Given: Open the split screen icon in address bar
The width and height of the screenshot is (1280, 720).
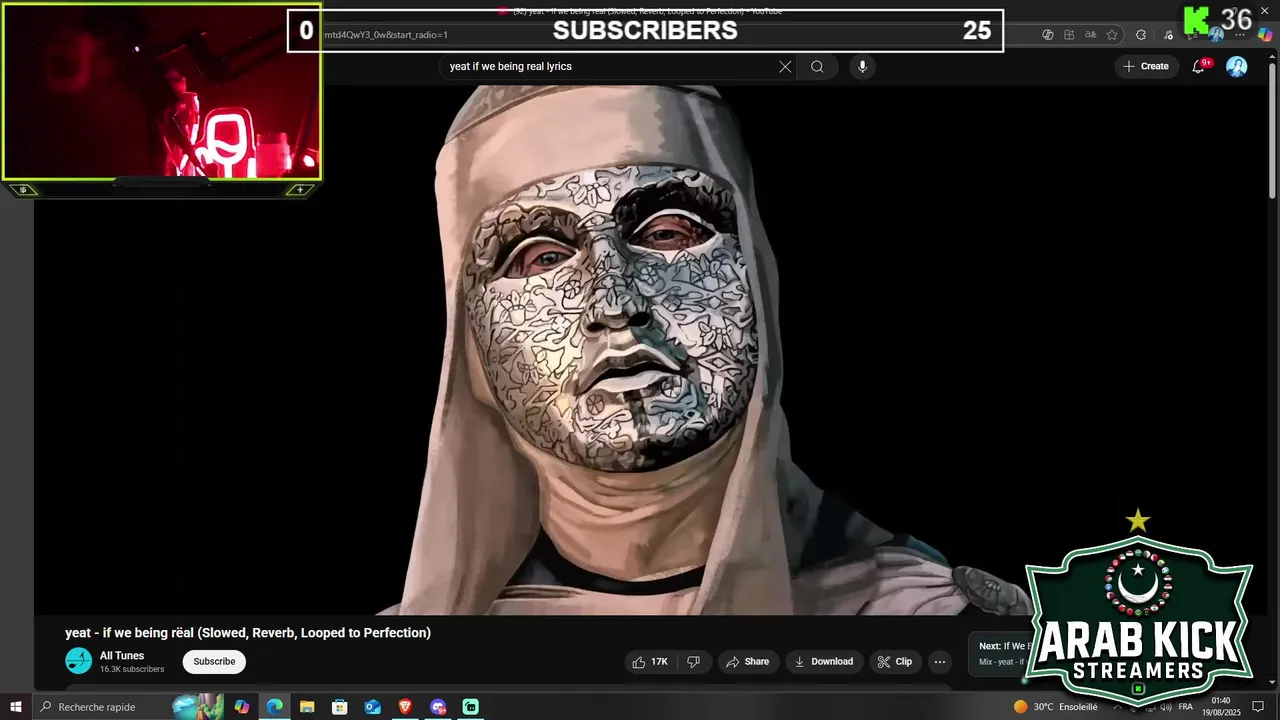Looking at the screenshot, I should (1069, 34).
